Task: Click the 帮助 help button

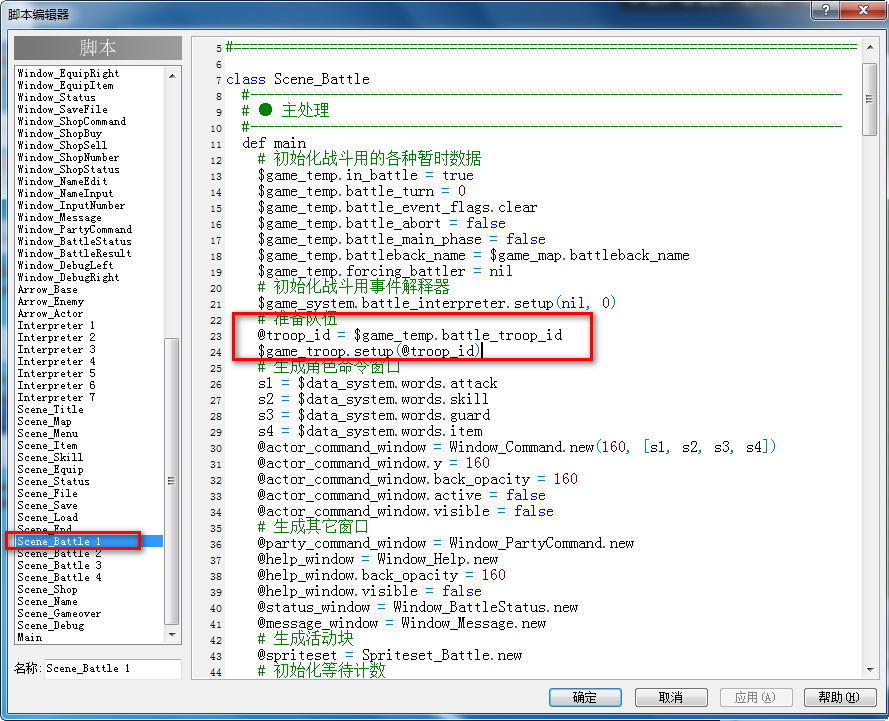Action: click(840, 697)
